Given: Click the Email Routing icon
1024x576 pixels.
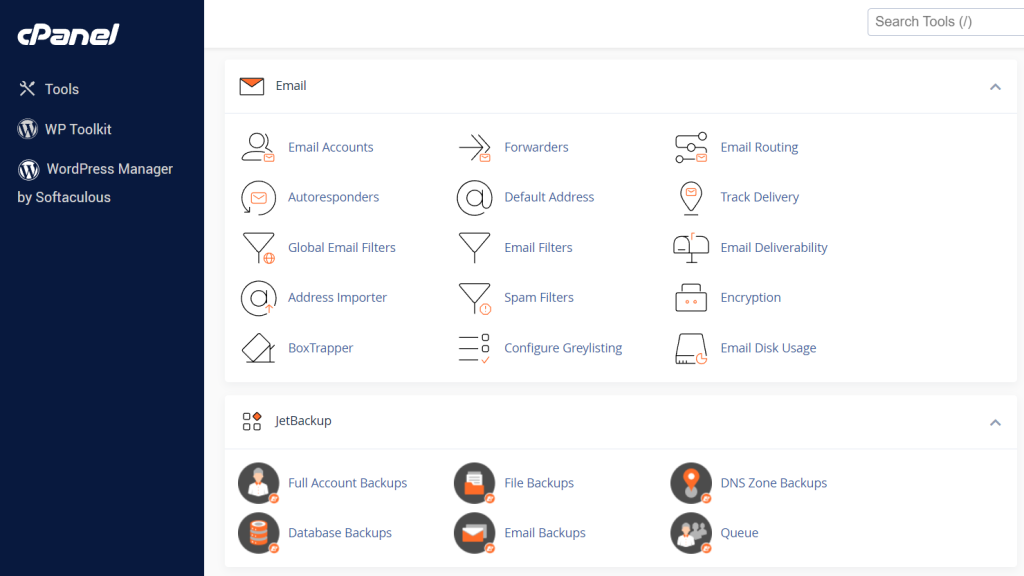Looking at the screenshot, I should [691, 148].
